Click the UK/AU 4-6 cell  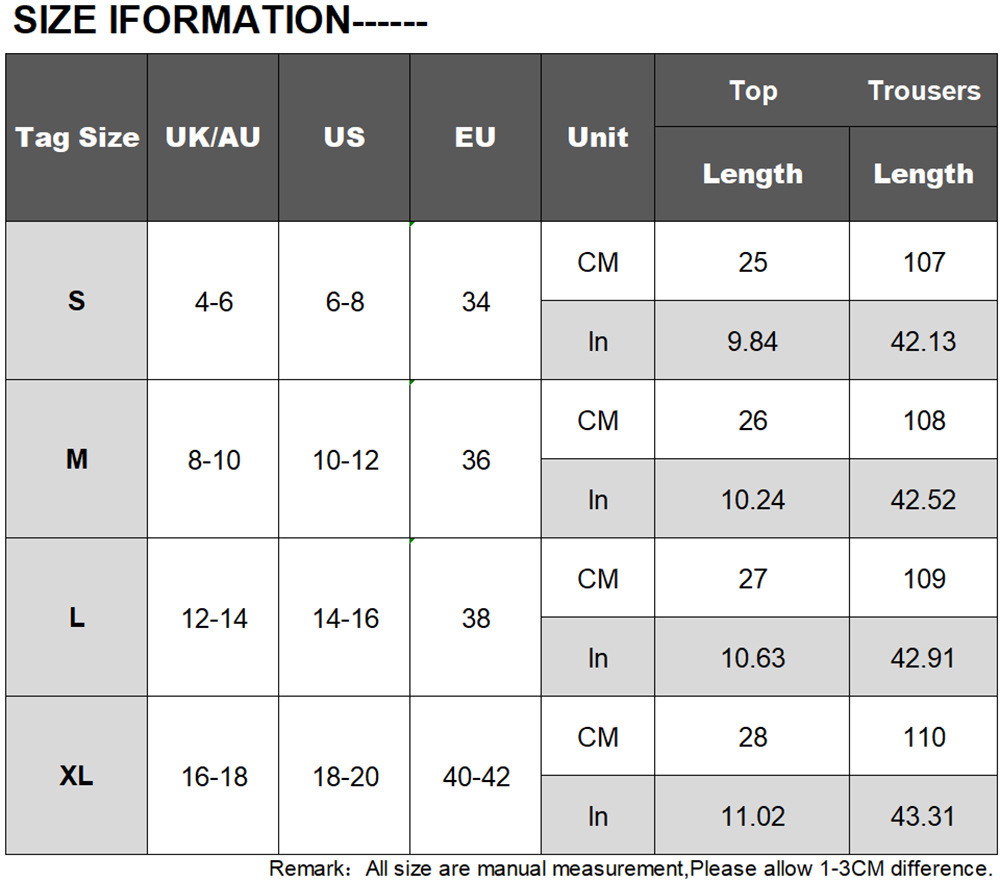(x=213, y=301)
